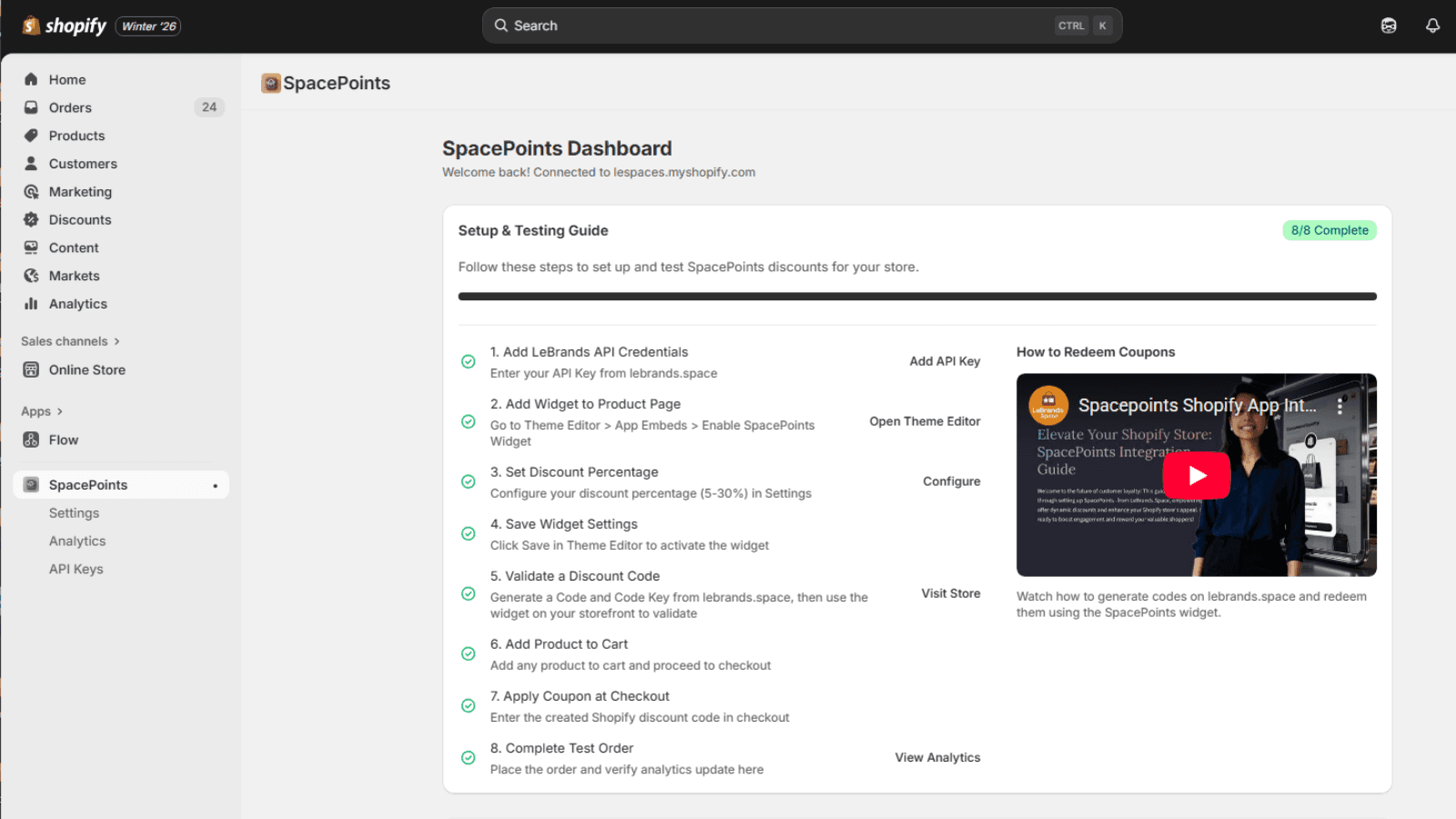Click the View Analytics link
Image resolution: width=1456 pixels, height=819 pixels.
pyautogui.click(x=937, y=757)
